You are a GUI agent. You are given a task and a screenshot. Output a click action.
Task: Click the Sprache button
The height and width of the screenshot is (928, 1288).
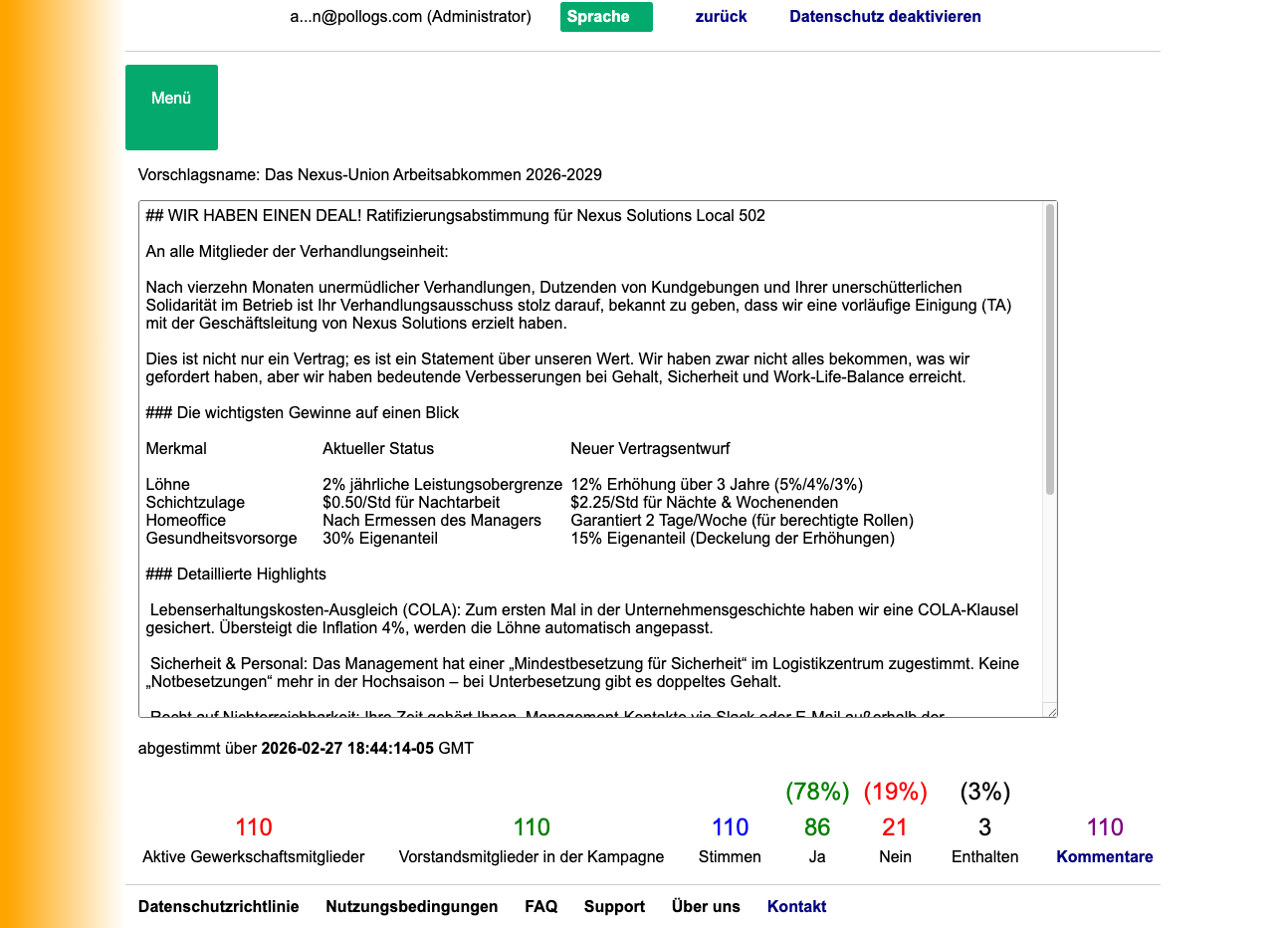tap(606, 17)
